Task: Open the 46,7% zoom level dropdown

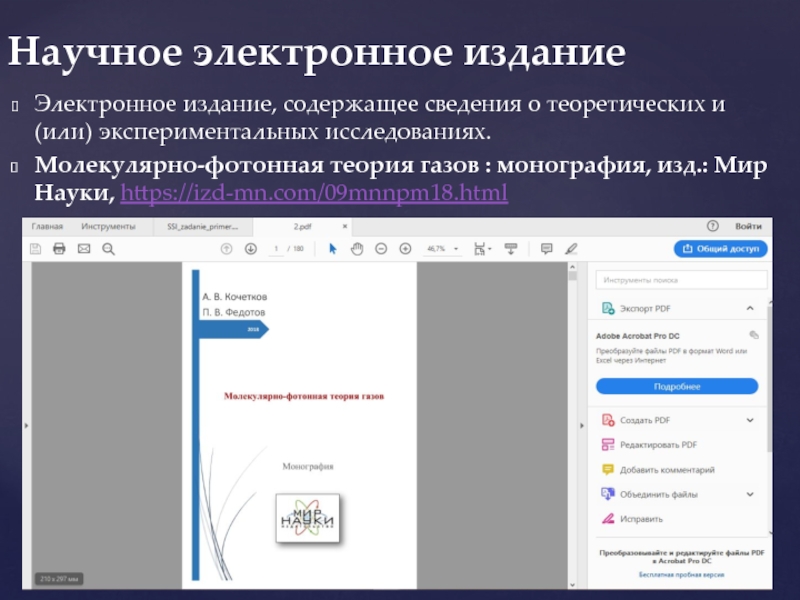Action: pos(443,248)
